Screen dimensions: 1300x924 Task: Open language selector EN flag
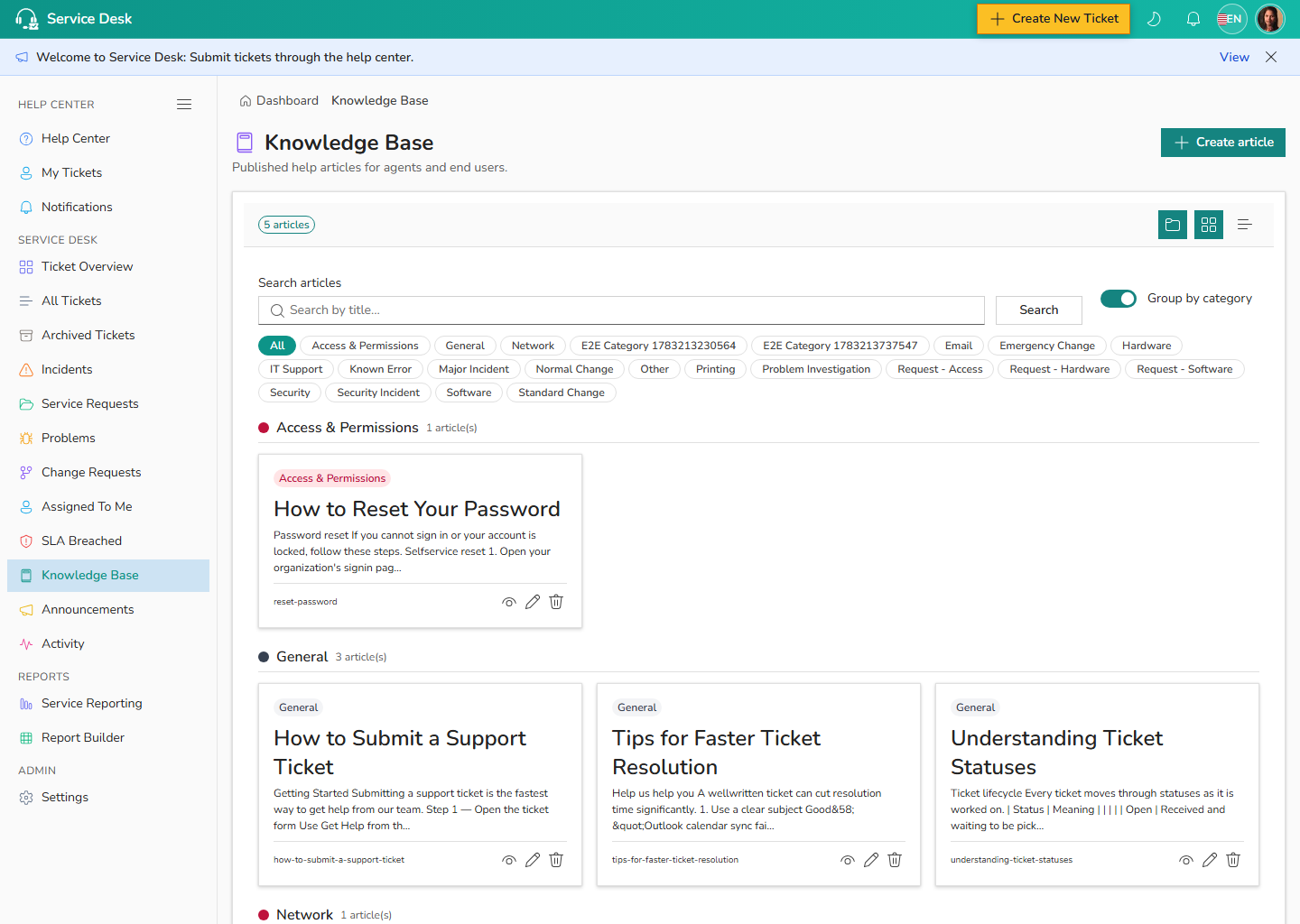pos(1231,19)
